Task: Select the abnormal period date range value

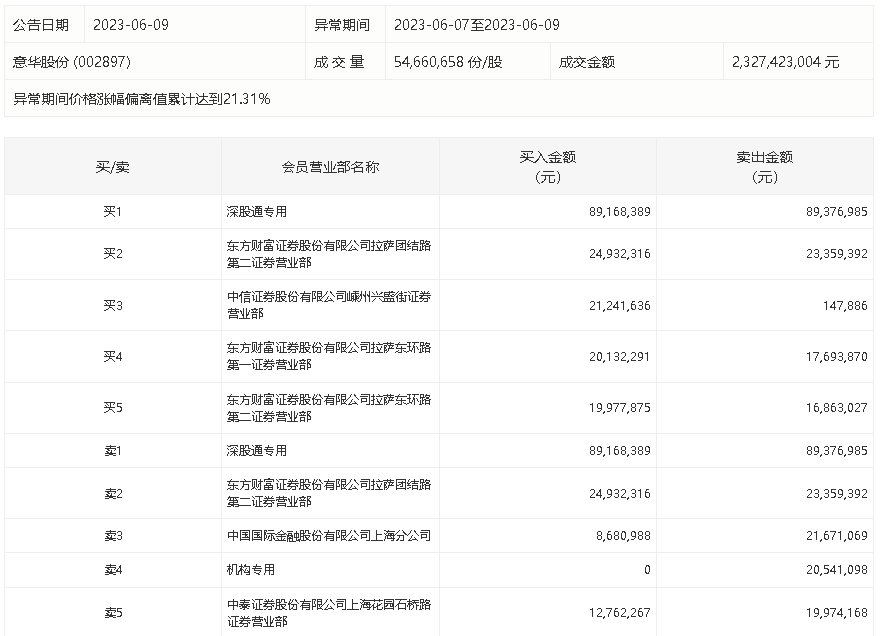Action: point(476,25)
